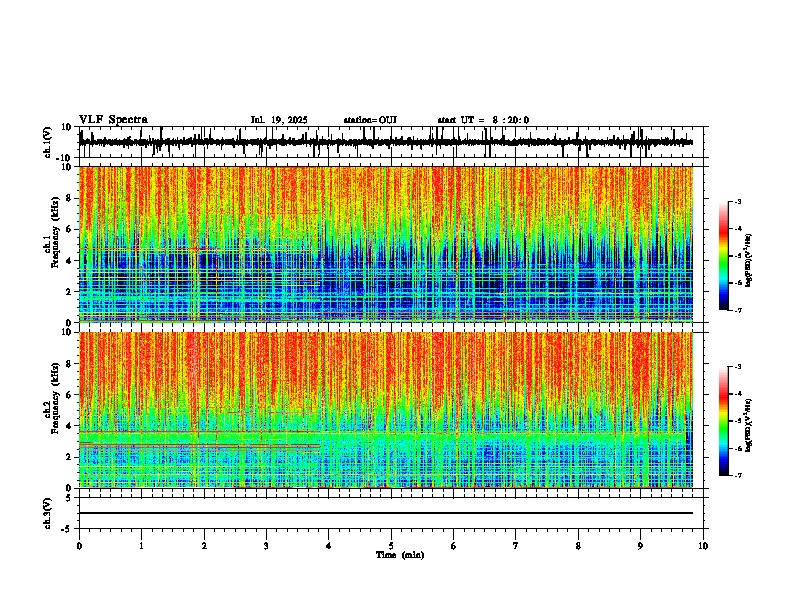Click the "-7" tick on ch.2 color bar
792x612 pixels.
pyautogui.click(x=738, y=476)
